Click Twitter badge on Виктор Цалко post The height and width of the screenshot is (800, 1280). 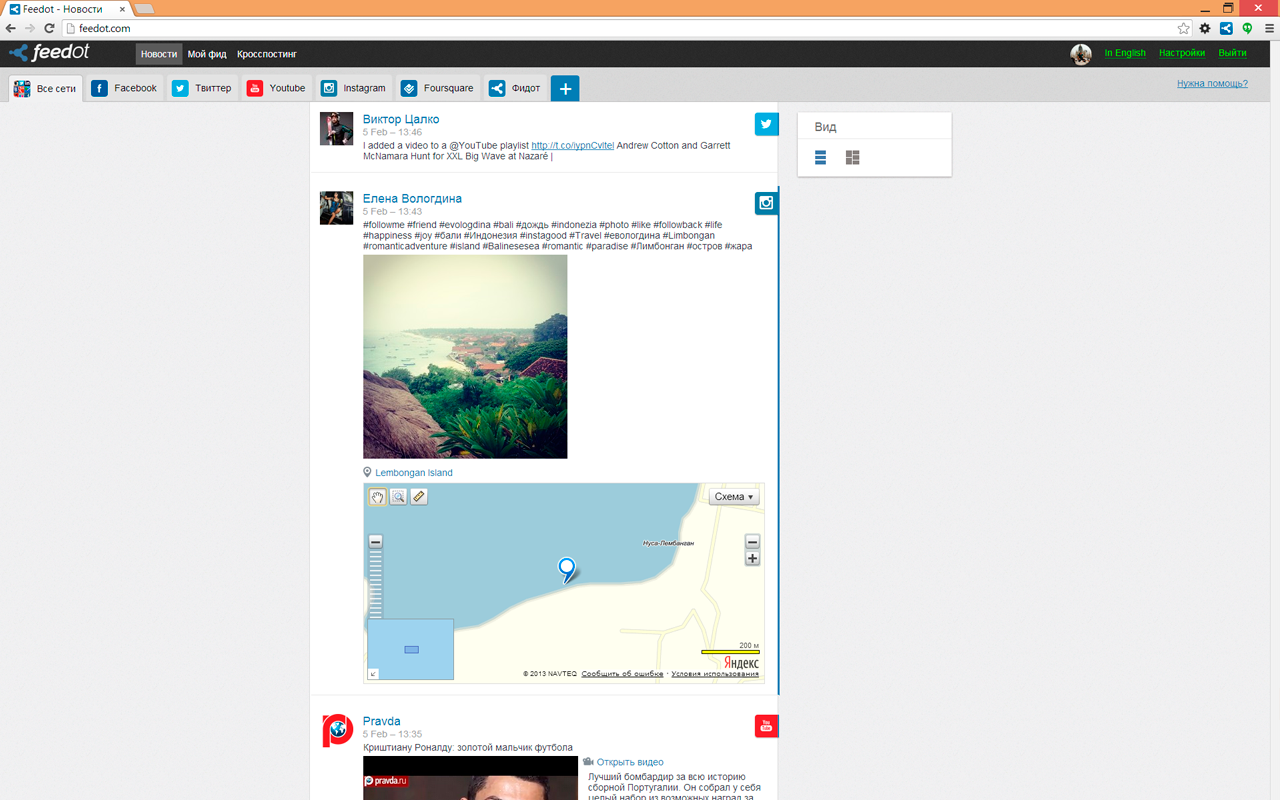tap(766, 124)
